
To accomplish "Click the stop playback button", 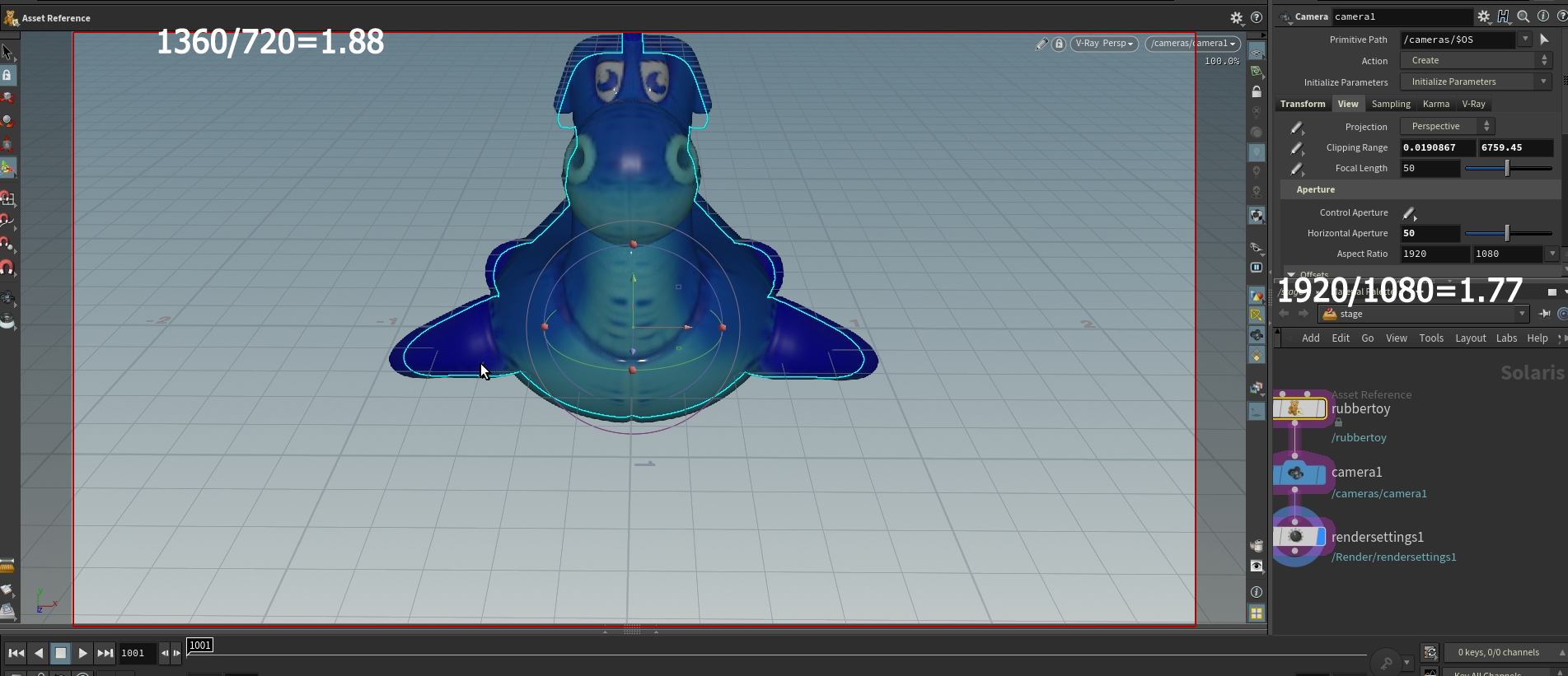I will click(60, 653).
